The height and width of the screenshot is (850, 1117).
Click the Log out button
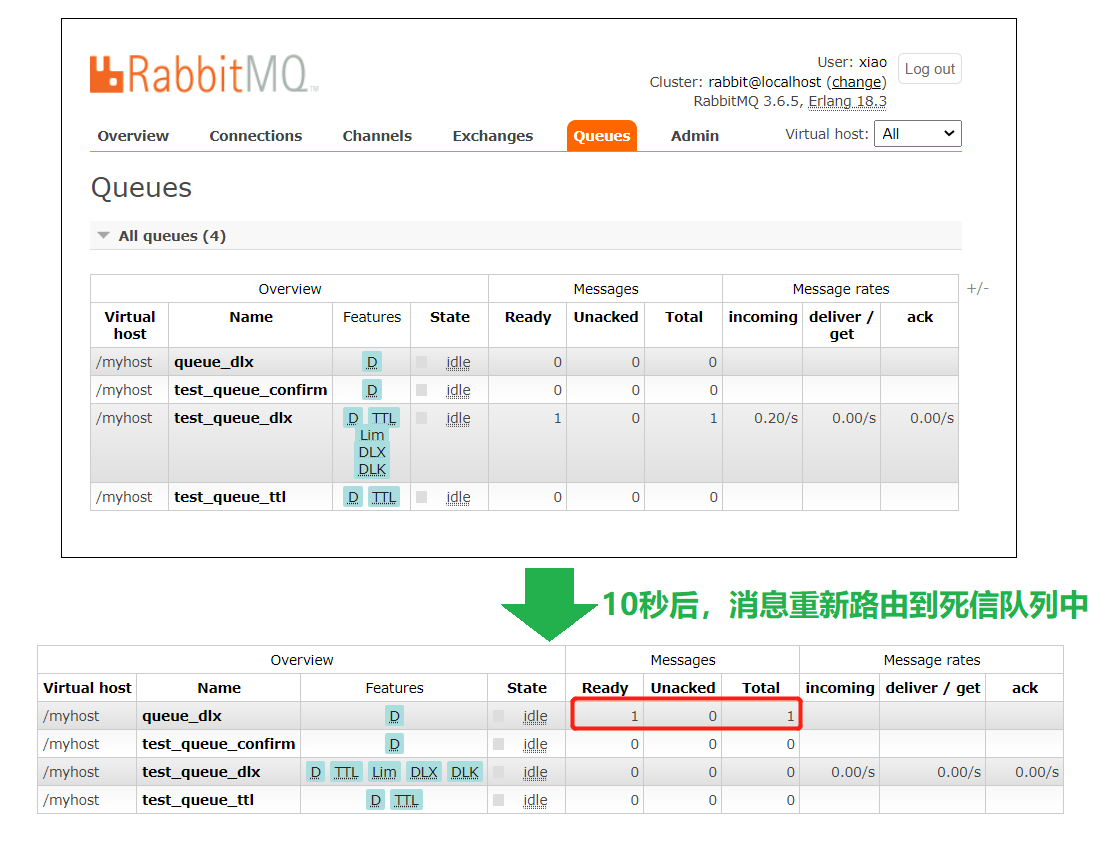point(929,68)
